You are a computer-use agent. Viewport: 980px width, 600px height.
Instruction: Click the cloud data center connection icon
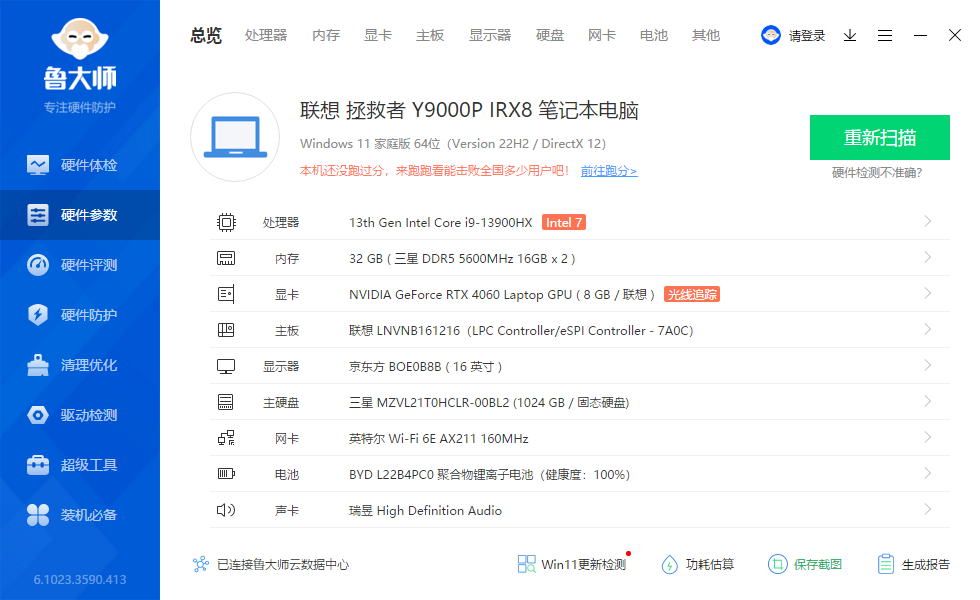tap(201, 564)
